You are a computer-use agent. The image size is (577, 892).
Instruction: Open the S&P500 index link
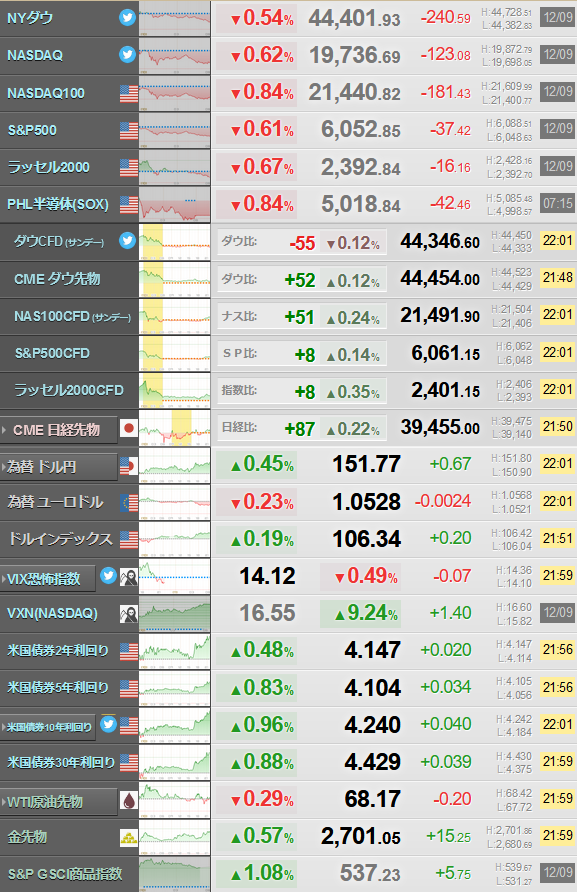32,130
